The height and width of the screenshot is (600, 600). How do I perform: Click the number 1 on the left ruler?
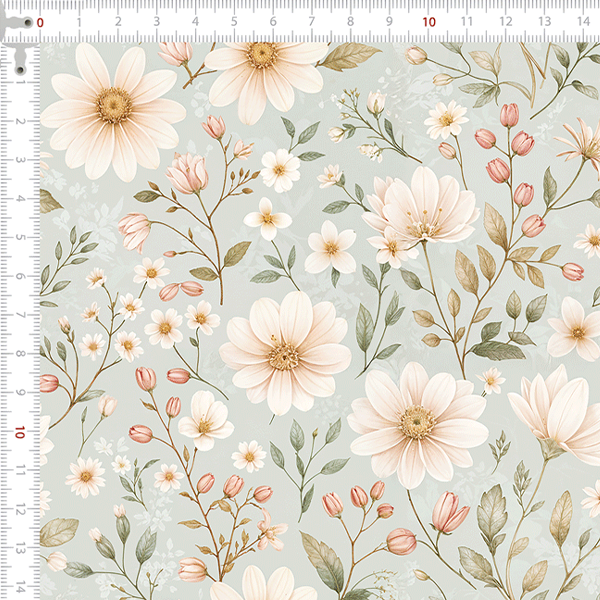[x=20, y=82]
